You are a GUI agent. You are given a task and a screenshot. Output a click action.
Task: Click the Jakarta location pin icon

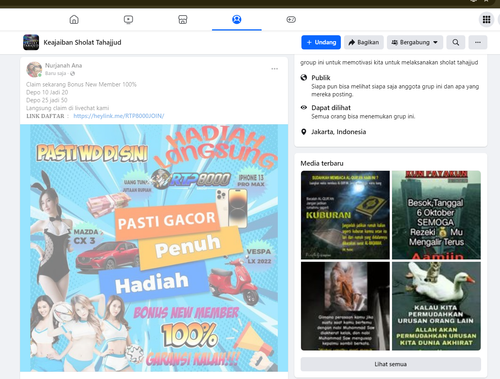click(x=304, y=132)
